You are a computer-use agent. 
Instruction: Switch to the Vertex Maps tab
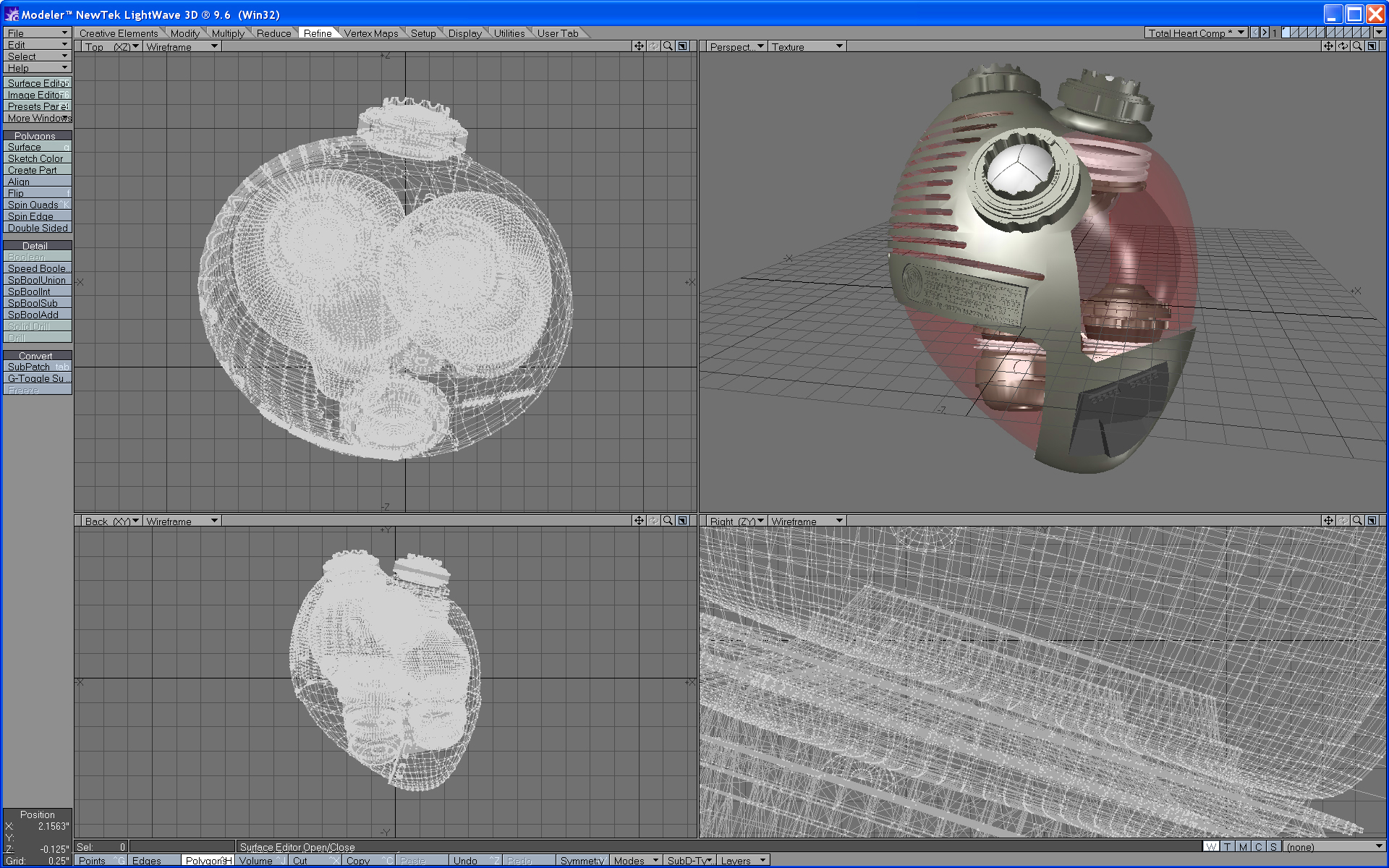371,33
